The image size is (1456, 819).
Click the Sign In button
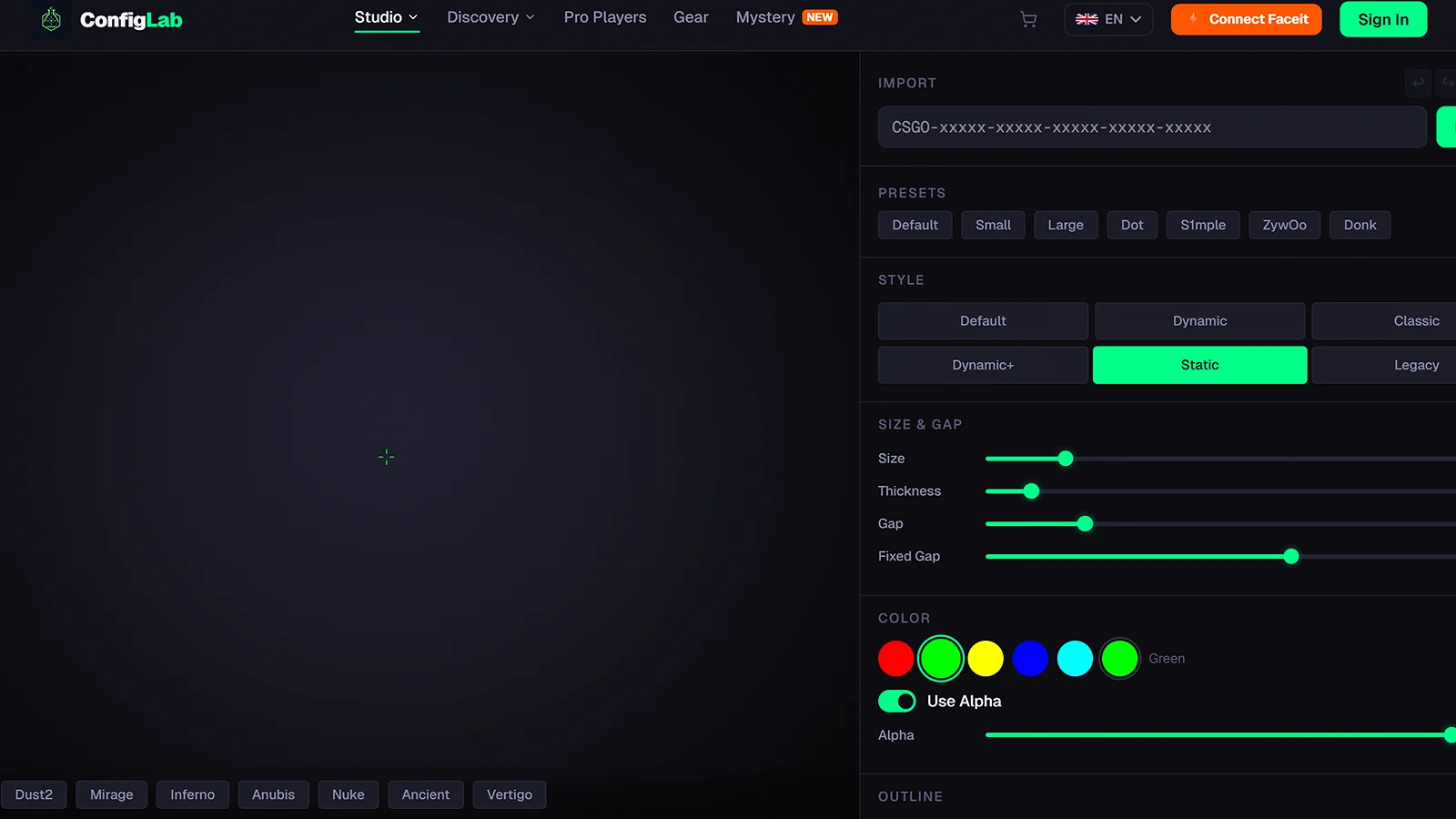[1383, 19]
